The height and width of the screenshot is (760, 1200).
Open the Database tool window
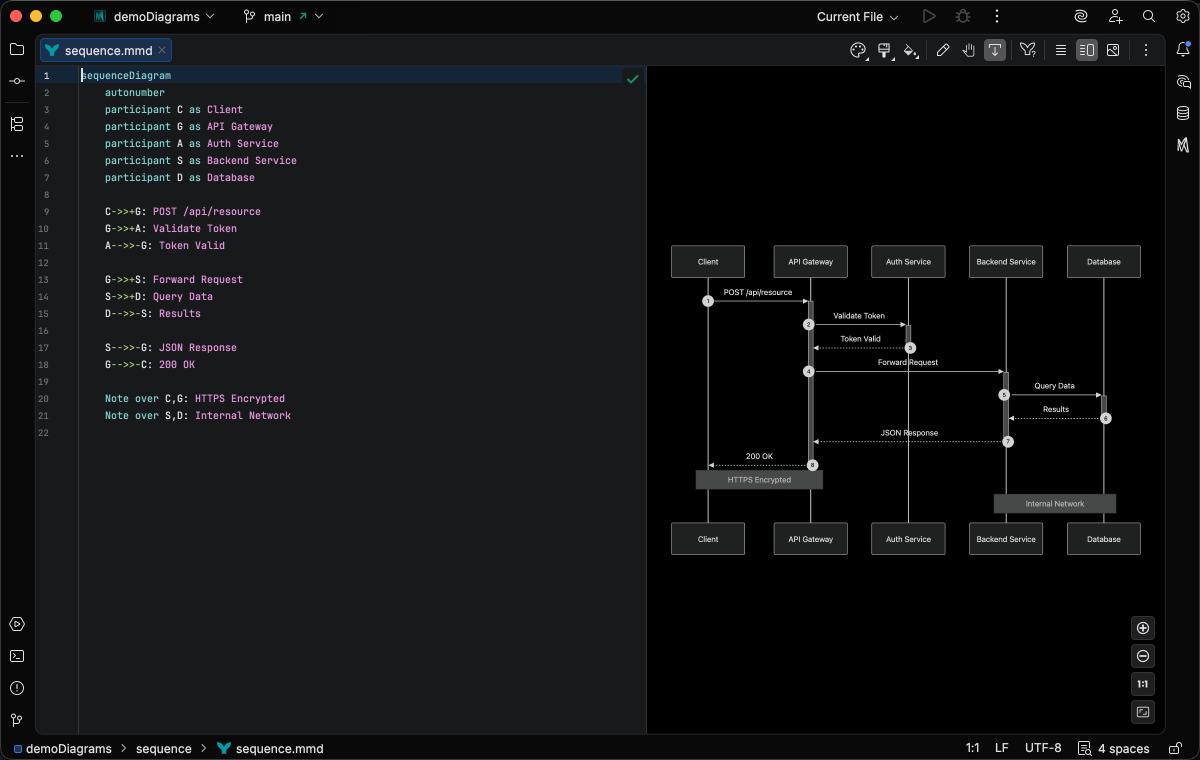pos(1183,113)
